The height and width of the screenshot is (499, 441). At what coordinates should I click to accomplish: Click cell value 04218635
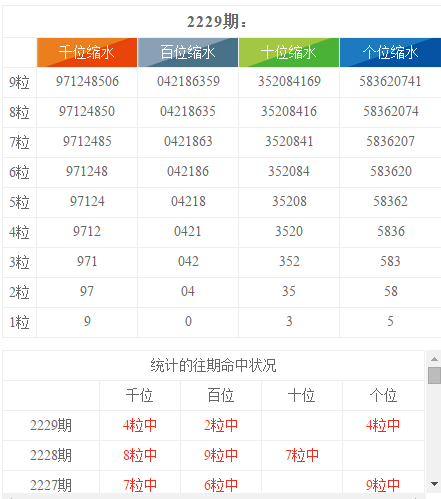click(x=188, y=111)
